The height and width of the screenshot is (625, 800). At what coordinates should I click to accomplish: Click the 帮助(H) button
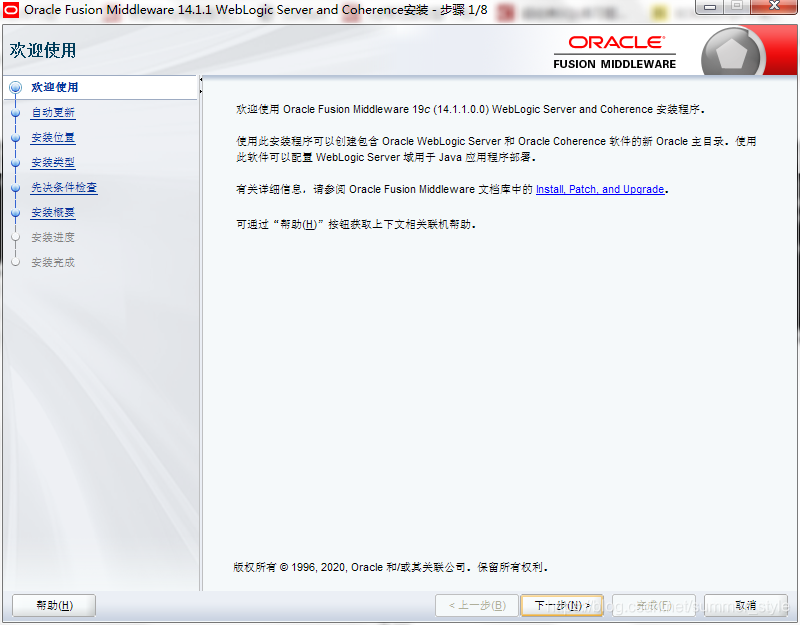click(54, 606)
